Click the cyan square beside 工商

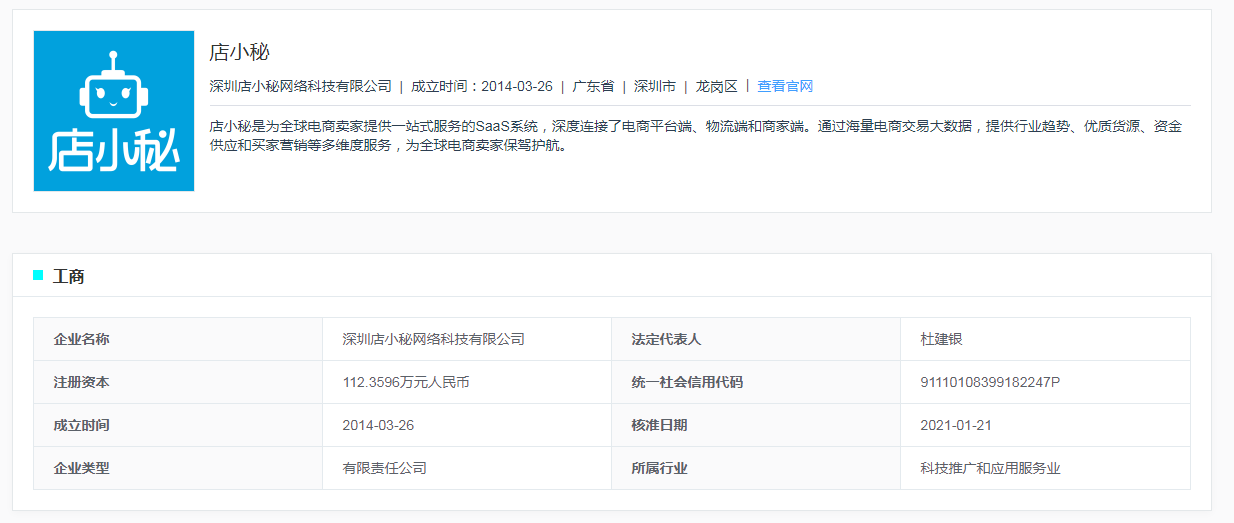click(38, 275)
